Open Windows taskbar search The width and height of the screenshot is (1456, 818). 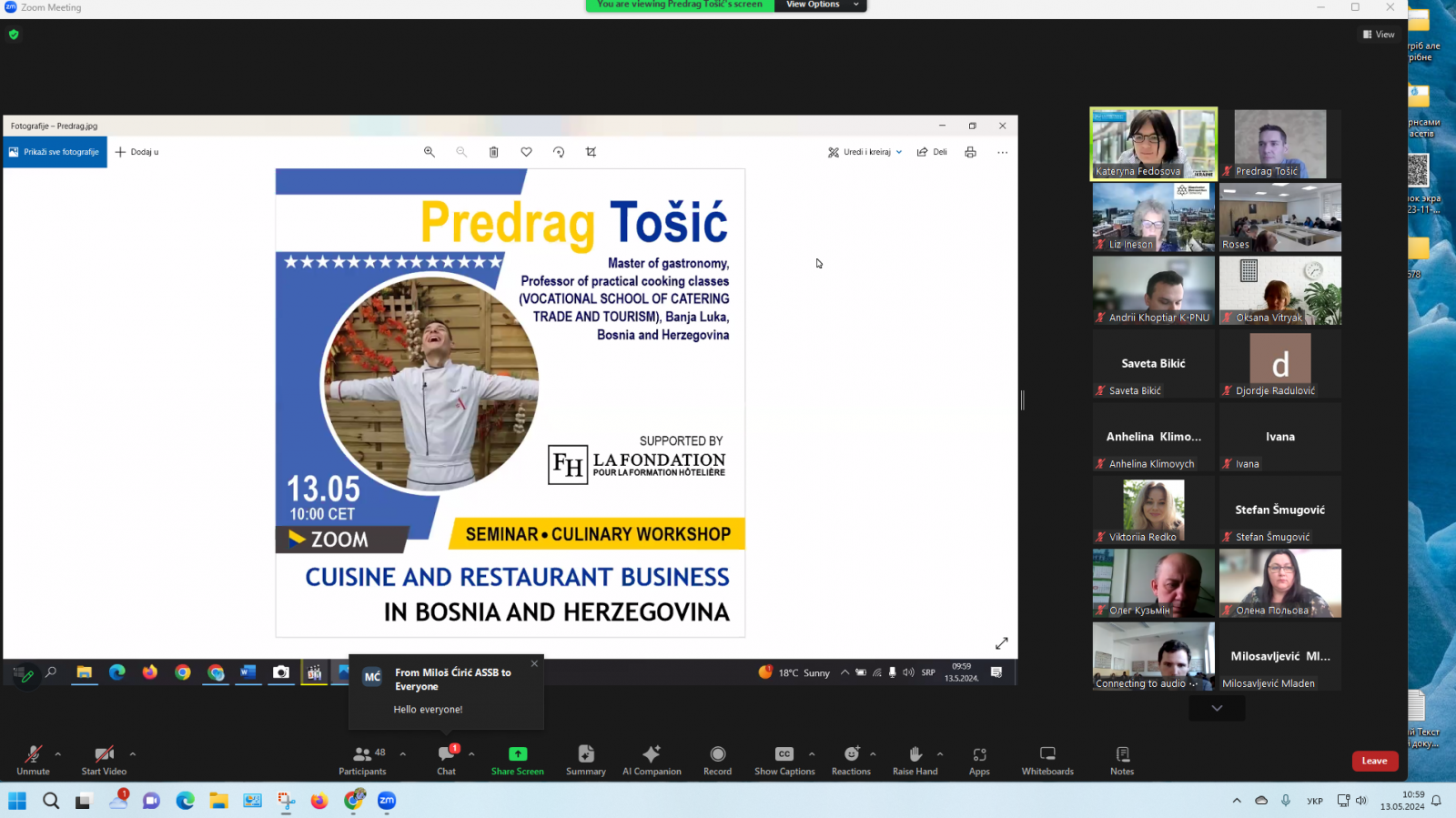click(51, 801)
